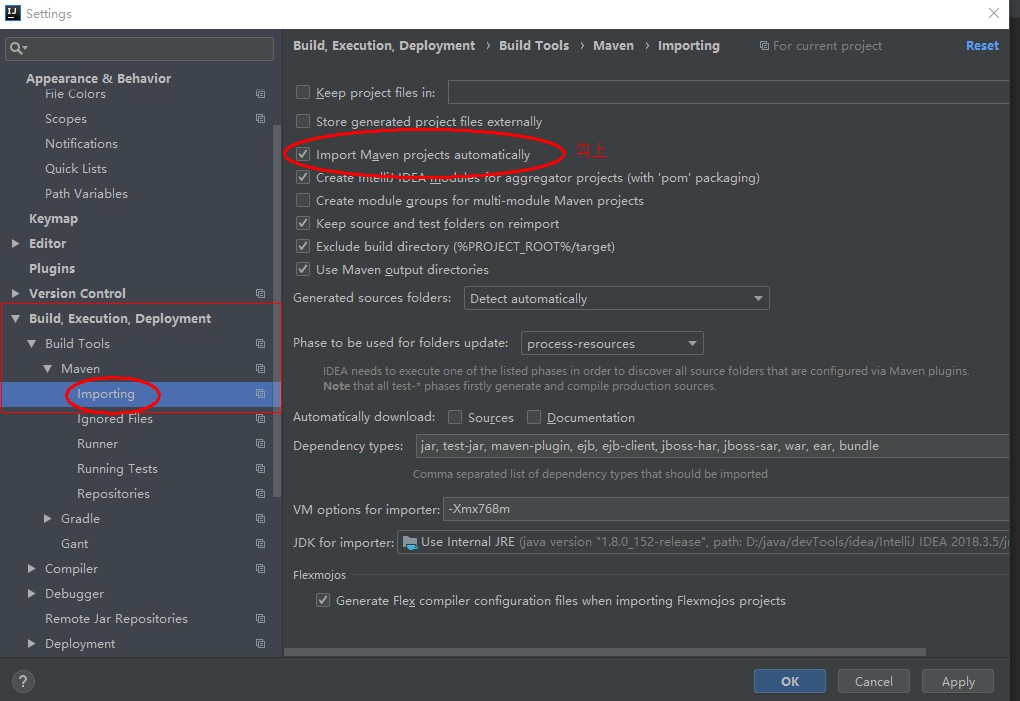Click Build Tools in breadcrumb

(533, 46)
